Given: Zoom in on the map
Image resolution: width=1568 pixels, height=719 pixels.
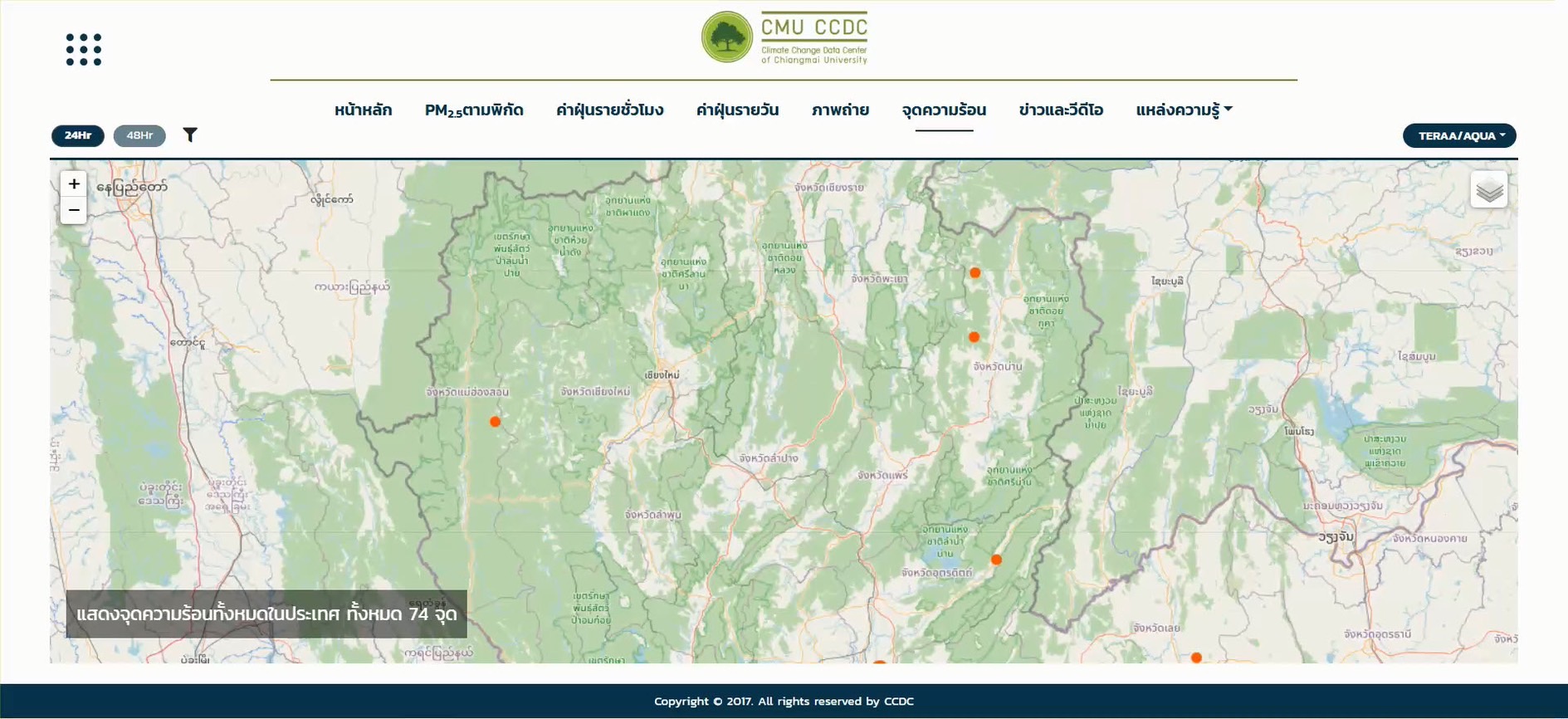Looking at the screenshot, I should click(x=74, y=184).
